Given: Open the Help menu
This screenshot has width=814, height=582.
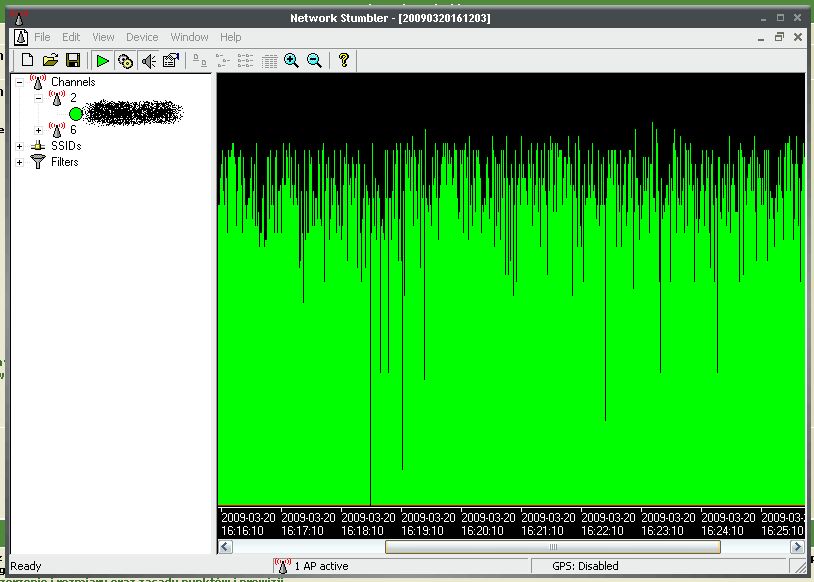Looking at the screenshot, I should point(230,37).
